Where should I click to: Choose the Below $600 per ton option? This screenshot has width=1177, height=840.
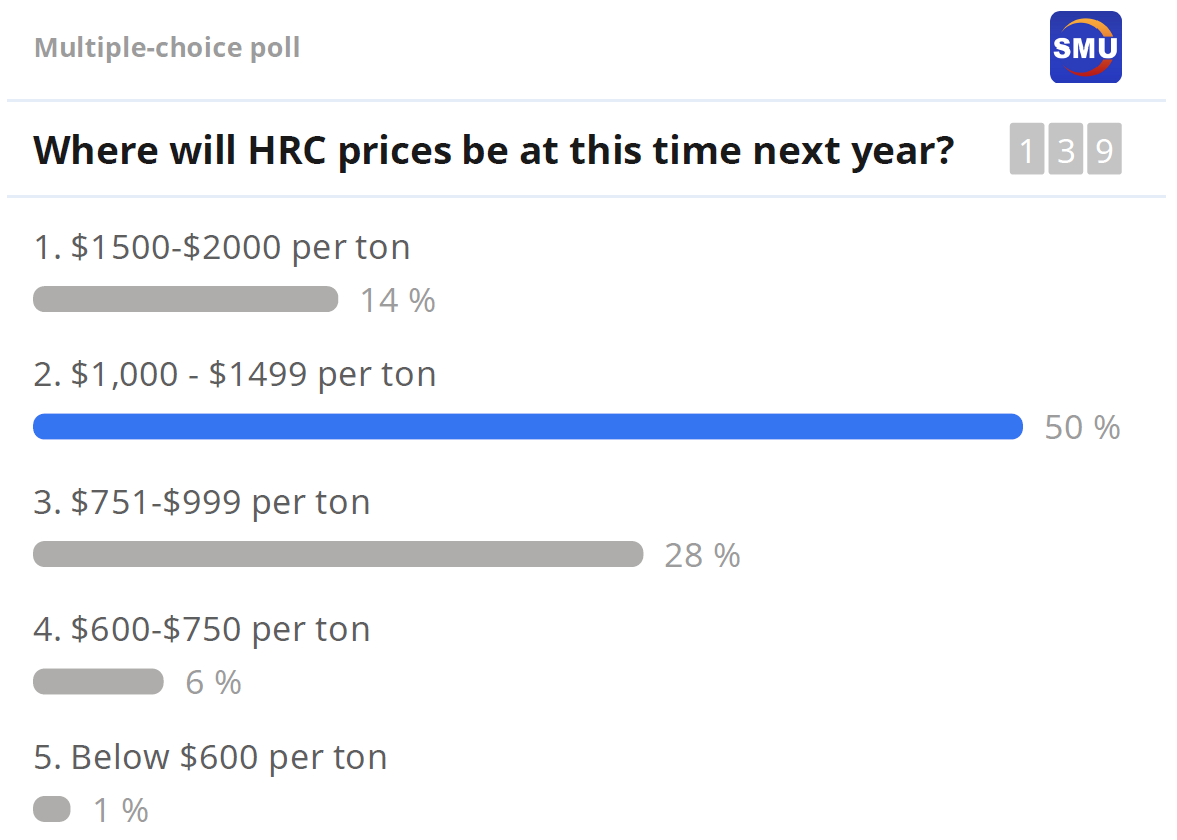[210, 757]
